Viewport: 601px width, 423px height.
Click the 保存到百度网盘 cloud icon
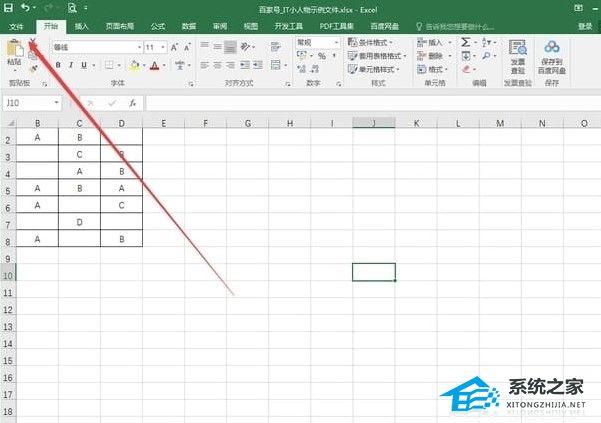552,47
